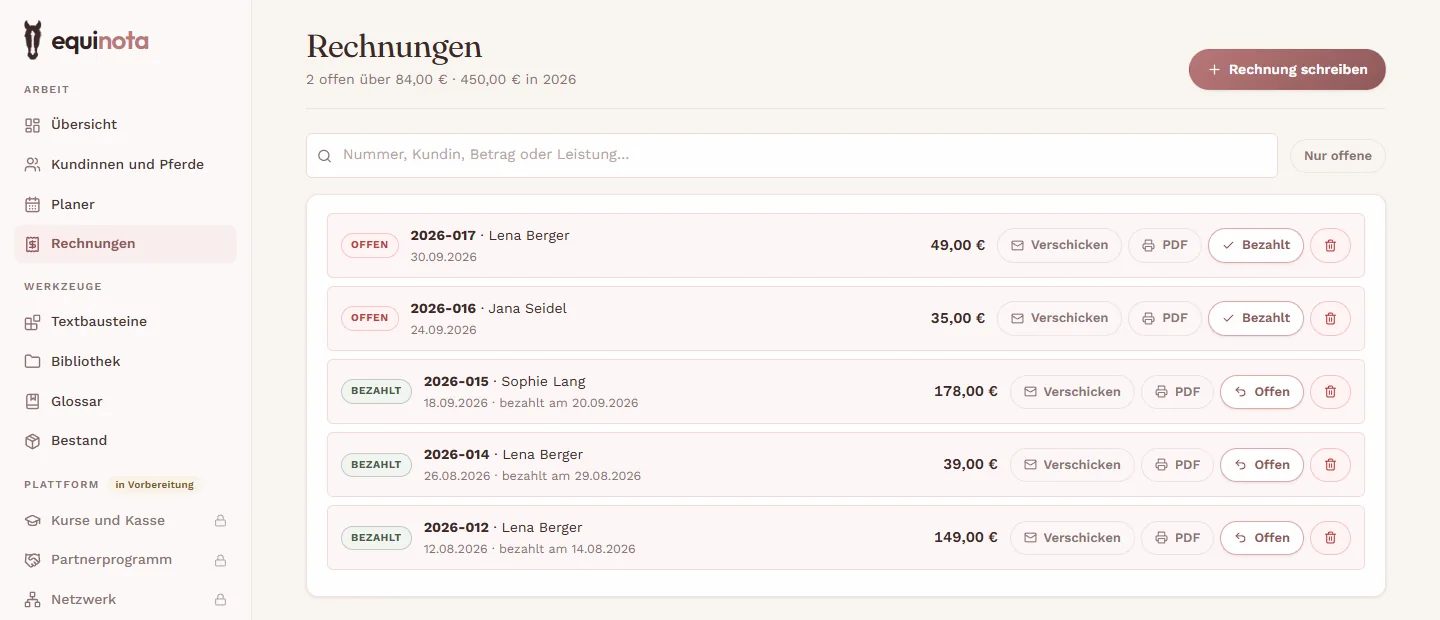Delete invoice 2026-012 with trash icon

1330,538
